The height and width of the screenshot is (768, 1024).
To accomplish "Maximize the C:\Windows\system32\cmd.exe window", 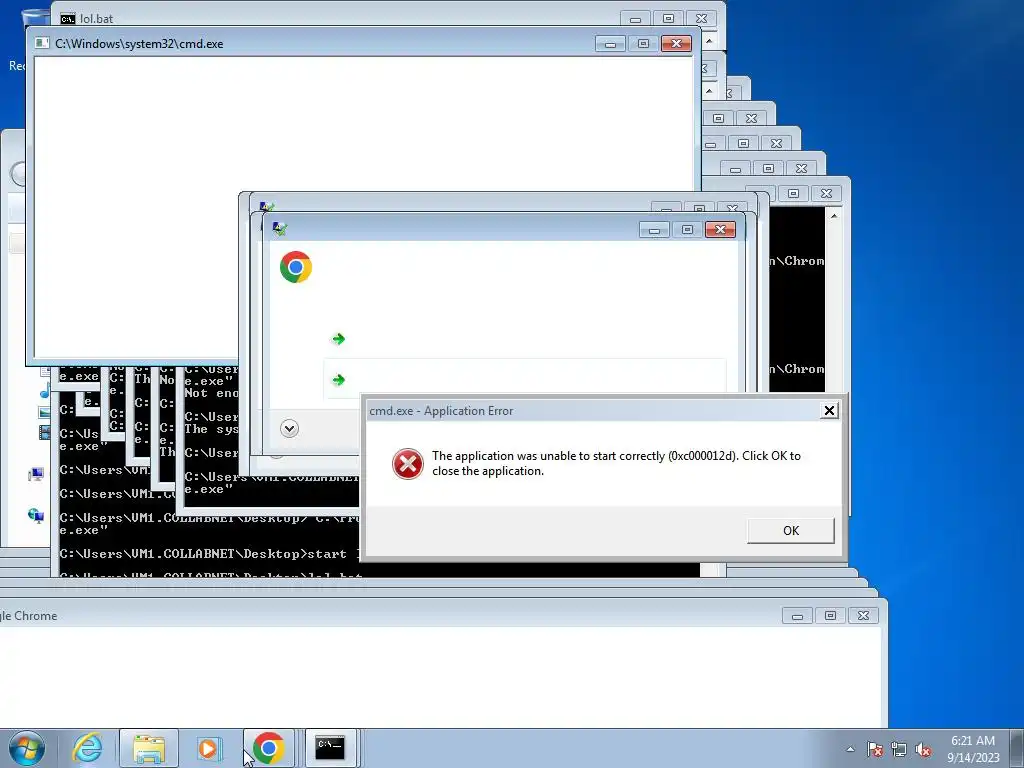I will (643, 43).
